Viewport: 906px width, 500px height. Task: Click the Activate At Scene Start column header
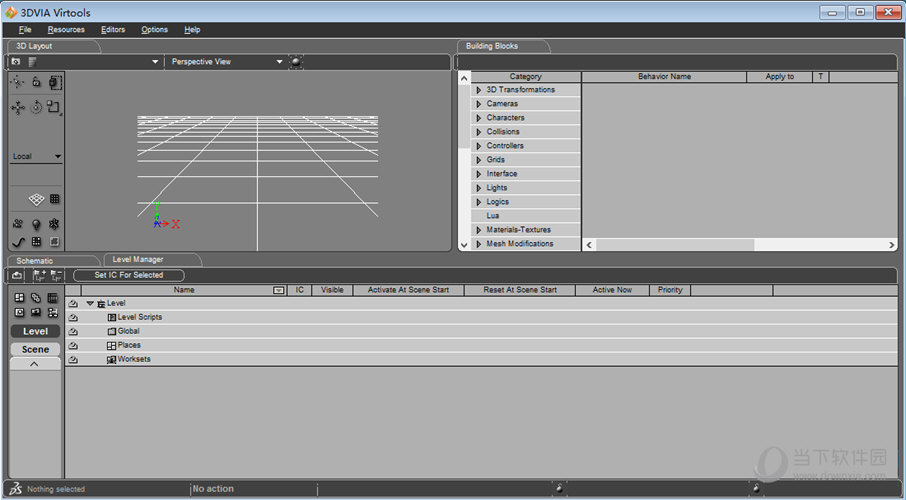point(408,290)
